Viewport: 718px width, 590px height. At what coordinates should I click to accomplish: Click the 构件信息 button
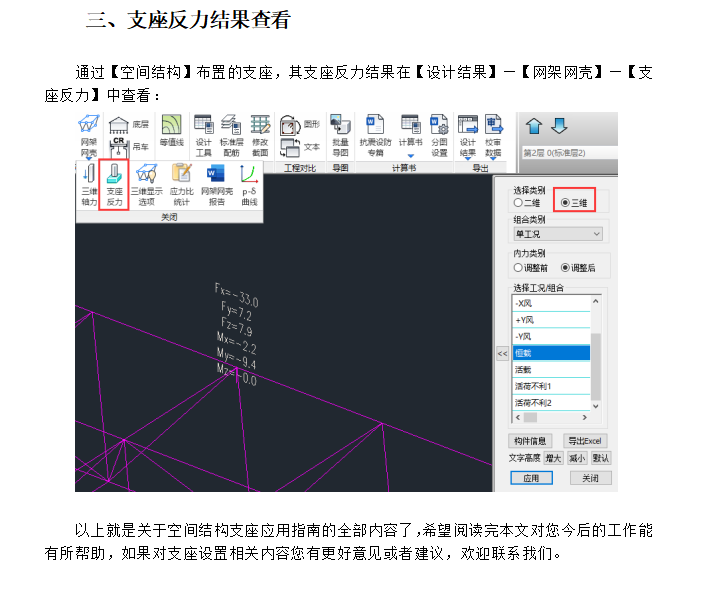pyautogui.click(x=530, y=441)
